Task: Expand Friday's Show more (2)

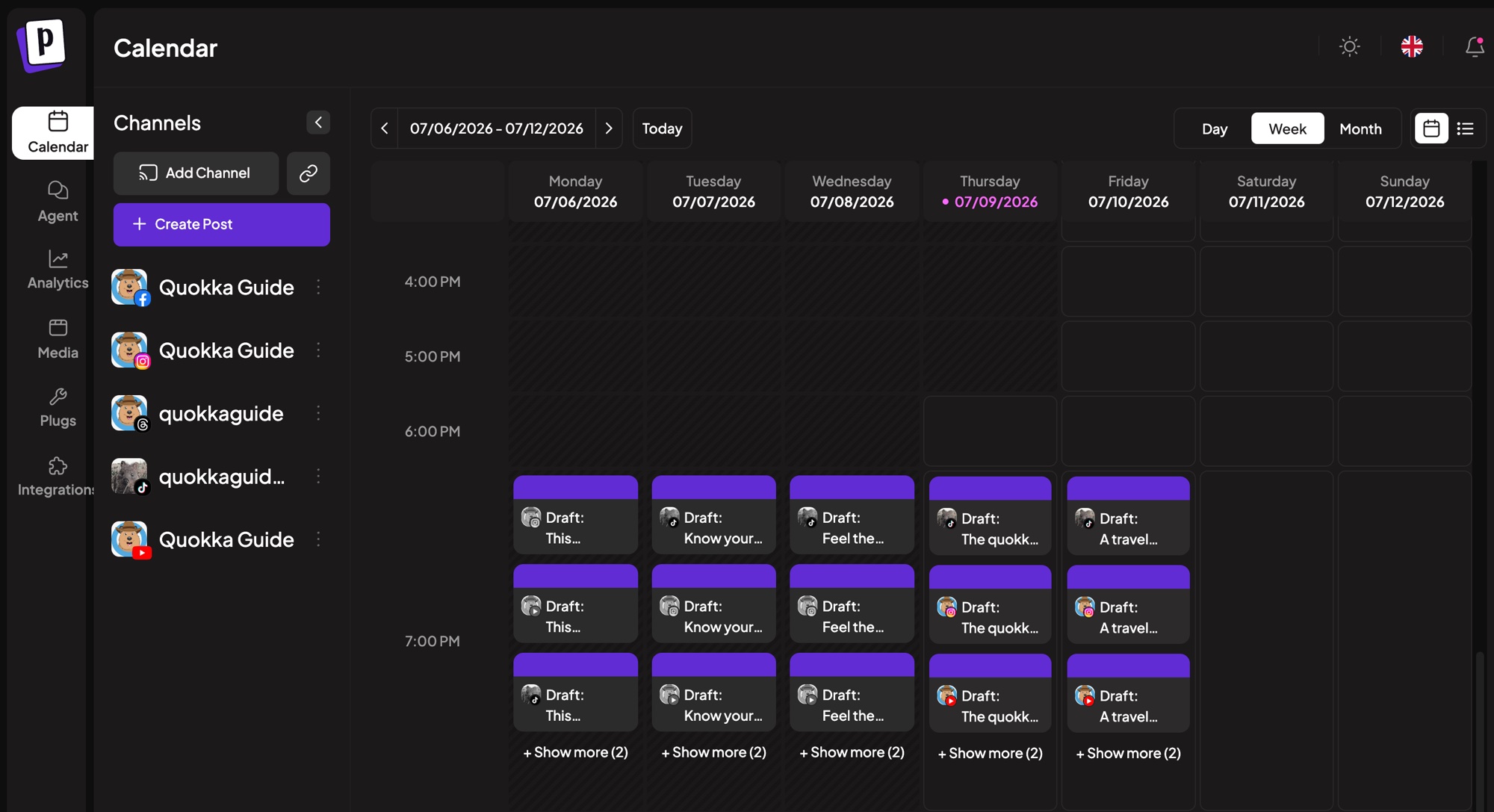Action: 1128,753
